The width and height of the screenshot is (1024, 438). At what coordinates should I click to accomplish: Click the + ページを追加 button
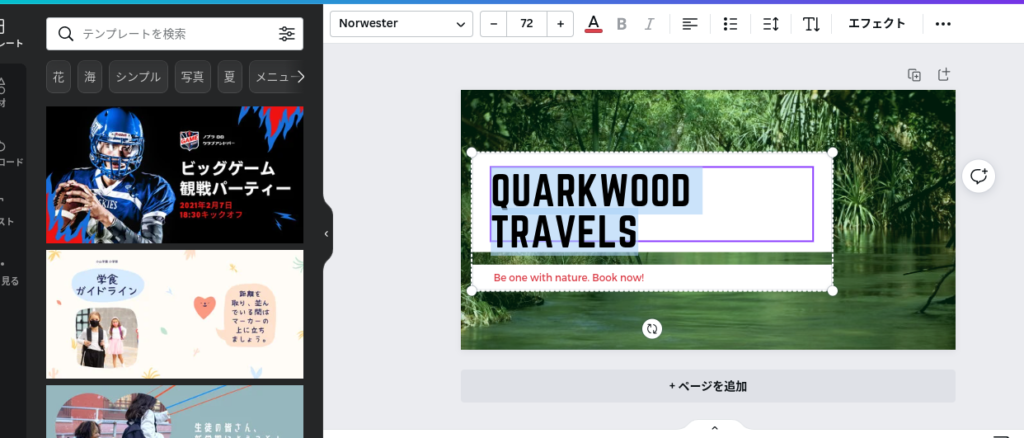[708, 386]
